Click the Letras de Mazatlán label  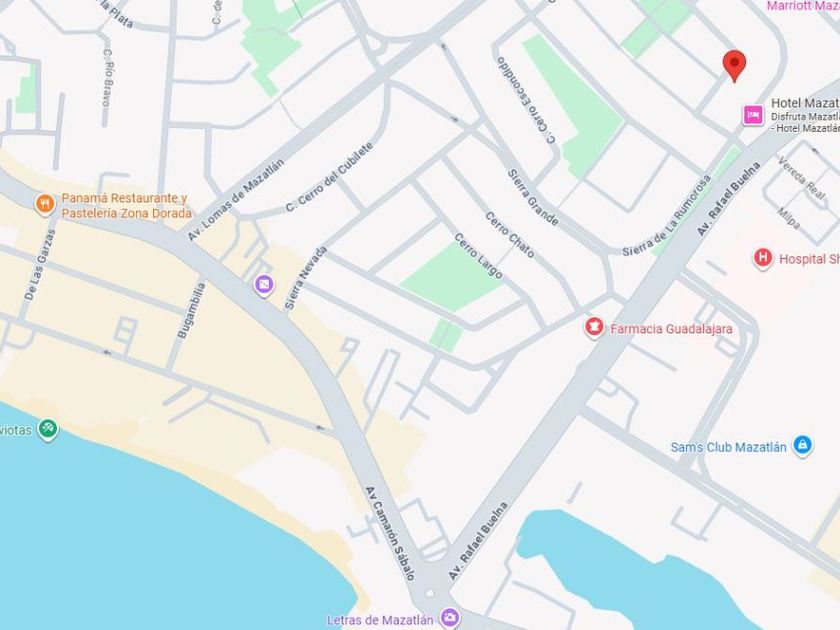pyautogui.click(x=380, y=620)
